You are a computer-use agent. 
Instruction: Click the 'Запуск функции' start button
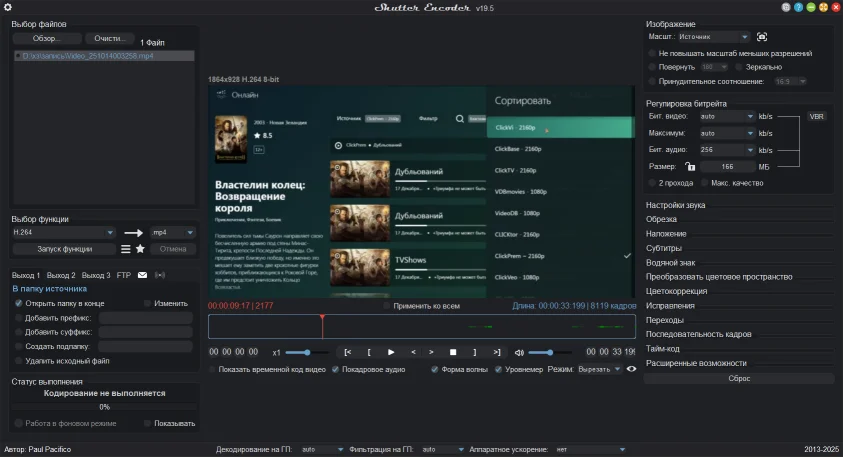tap(64, 249)
